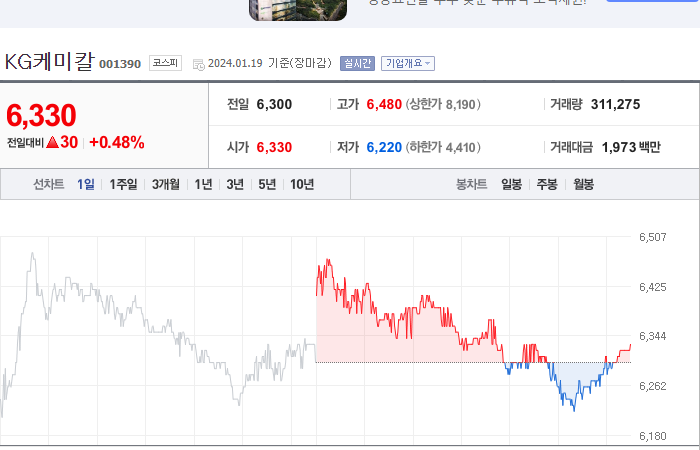Click the 선차트 label
Image resolution: width=700 pixels, height=450 pixels.
49,184
